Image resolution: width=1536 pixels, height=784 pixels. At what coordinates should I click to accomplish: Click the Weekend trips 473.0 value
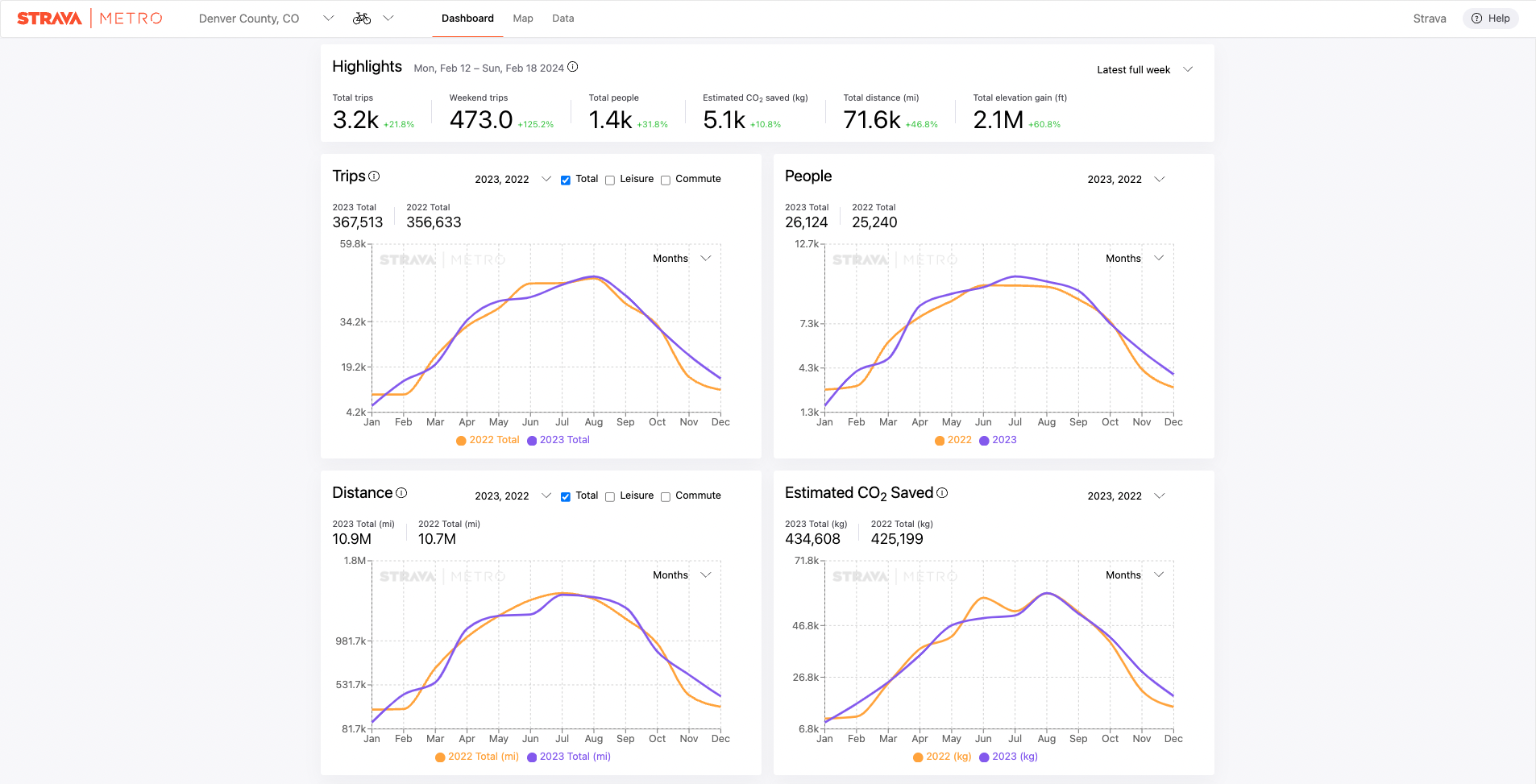click(481, 120)
